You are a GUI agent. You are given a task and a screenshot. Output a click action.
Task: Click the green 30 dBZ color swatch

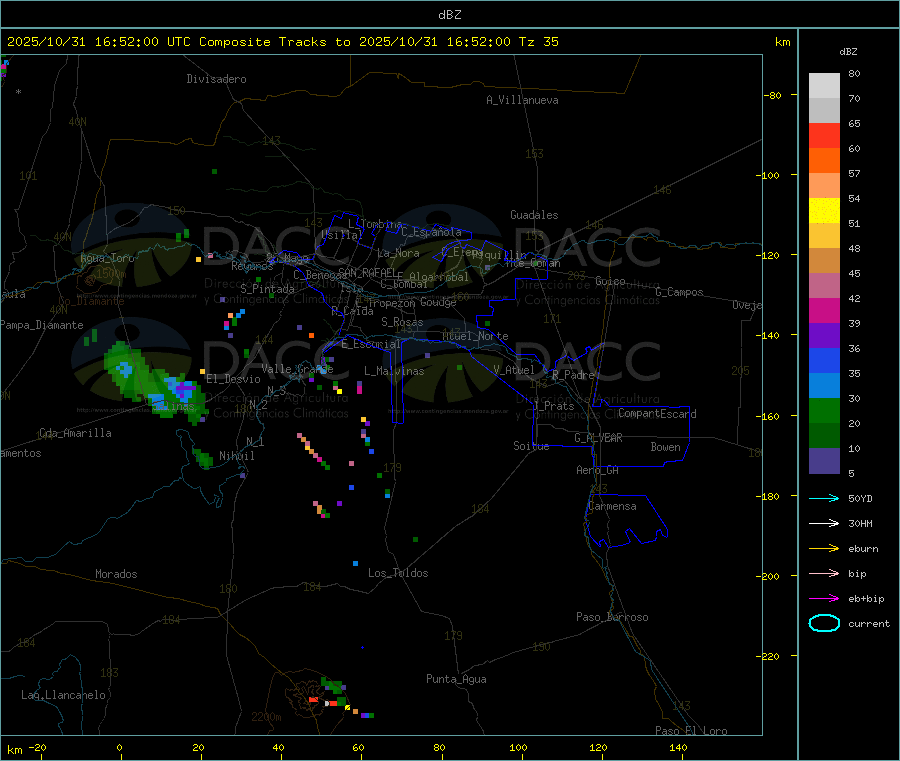tap(824, 410)
